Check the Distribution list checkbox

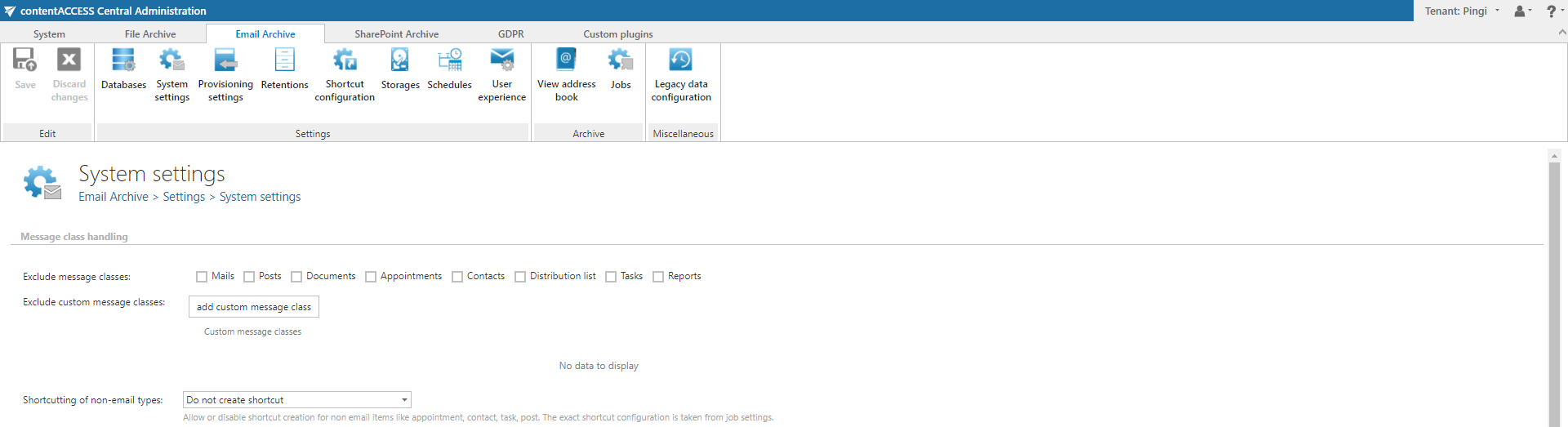520,277
